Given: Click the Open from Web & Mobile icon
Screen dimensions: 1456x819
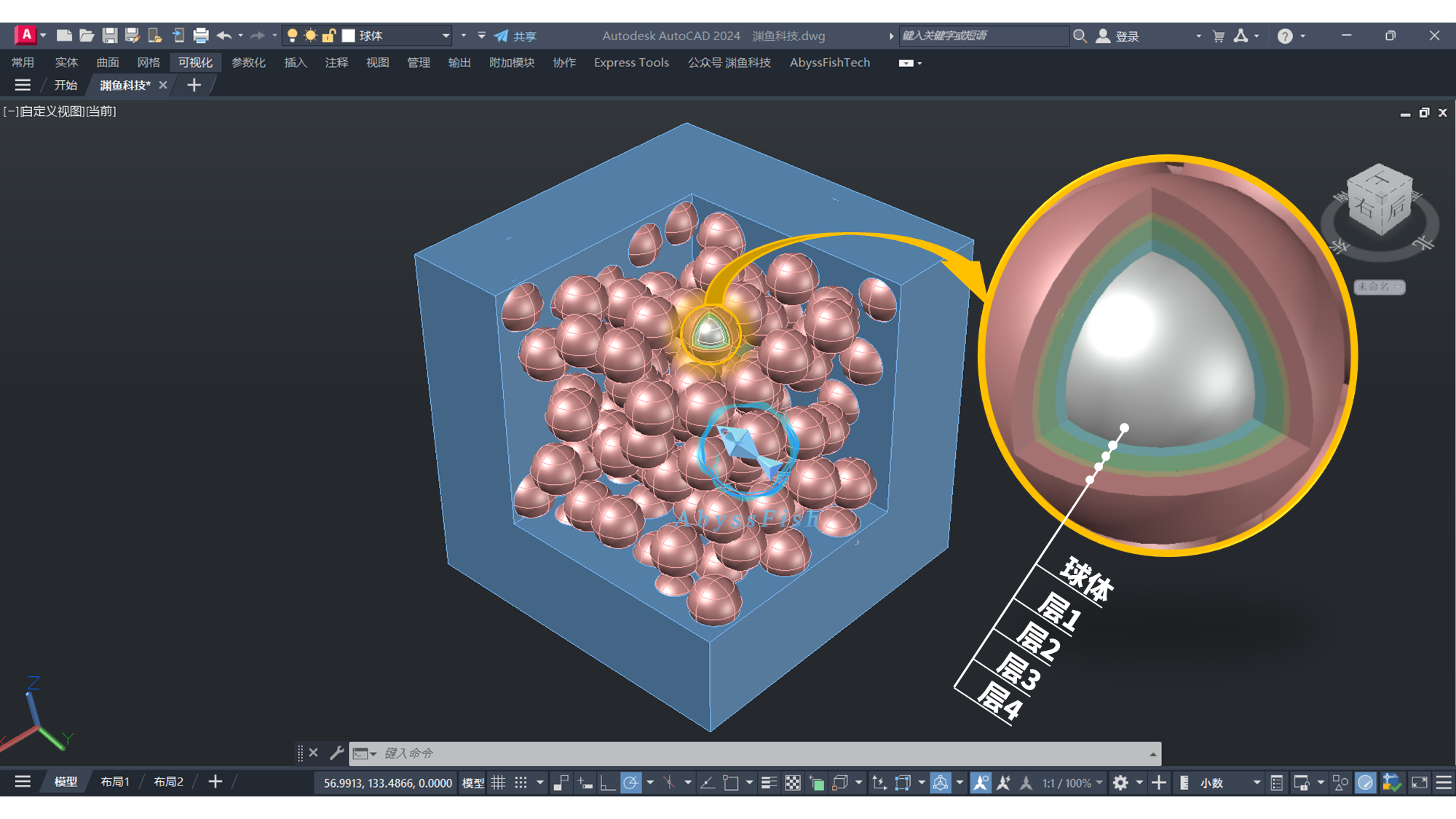Looking at the screenshot, I should (155, 35).
